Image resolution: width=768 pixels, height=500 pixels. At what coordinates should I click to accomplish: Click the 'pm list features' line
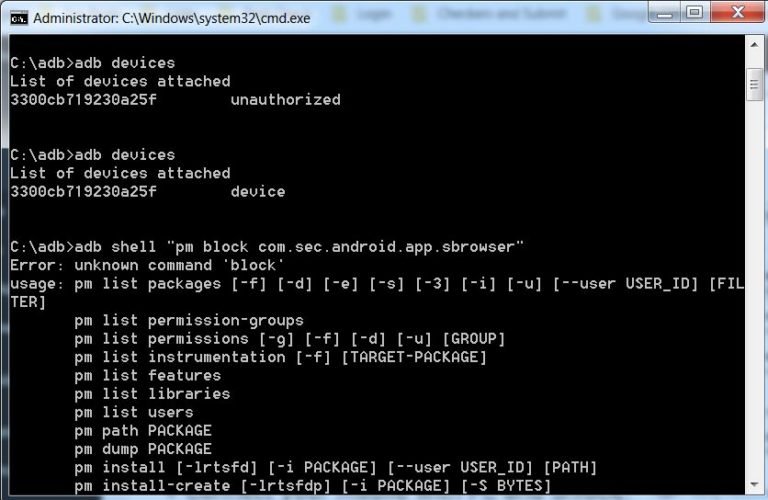click(x=147, y=375)
